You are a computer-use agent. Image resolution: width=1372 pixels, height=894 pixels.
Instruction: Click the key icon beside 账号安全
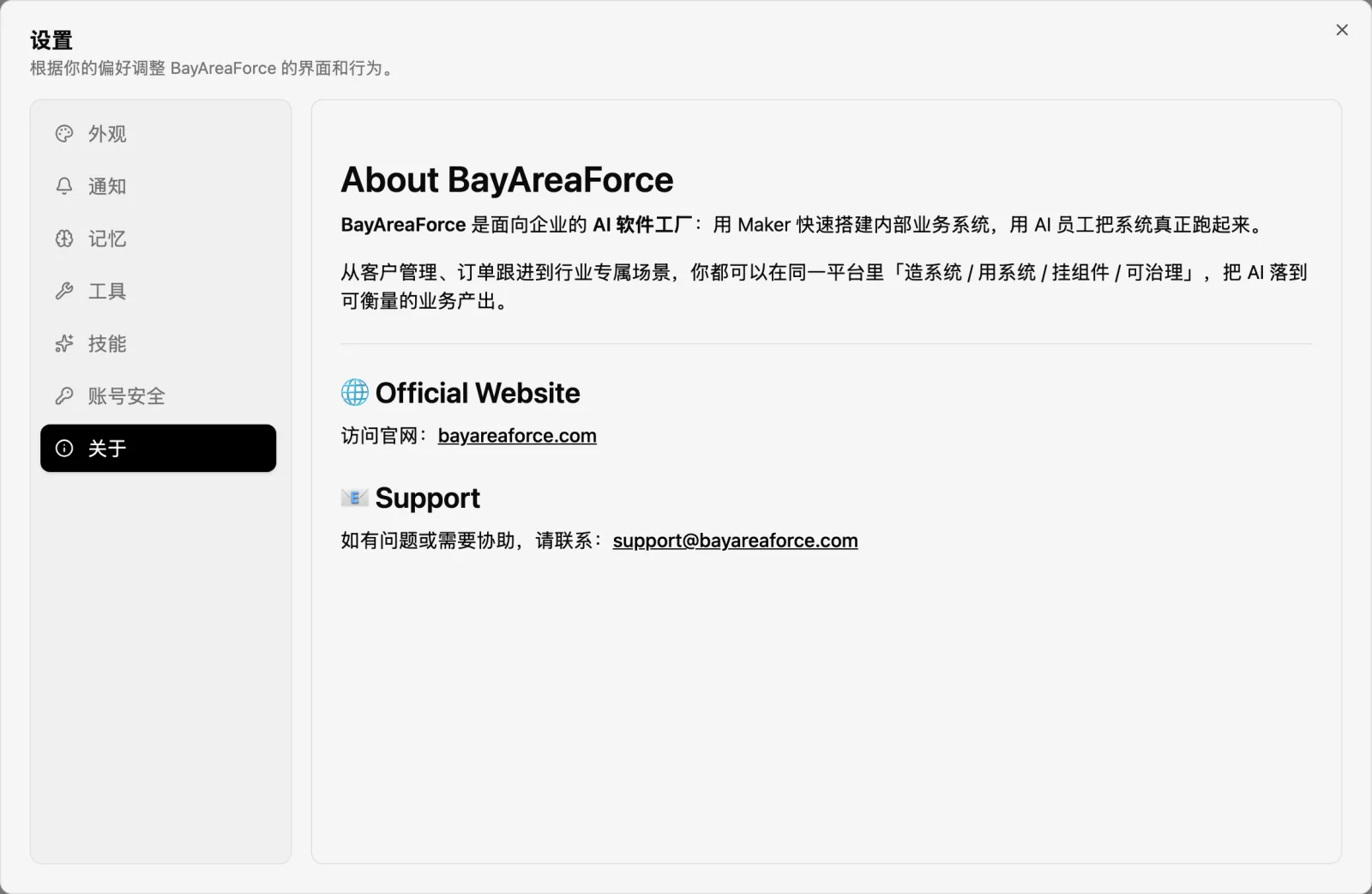64,396
